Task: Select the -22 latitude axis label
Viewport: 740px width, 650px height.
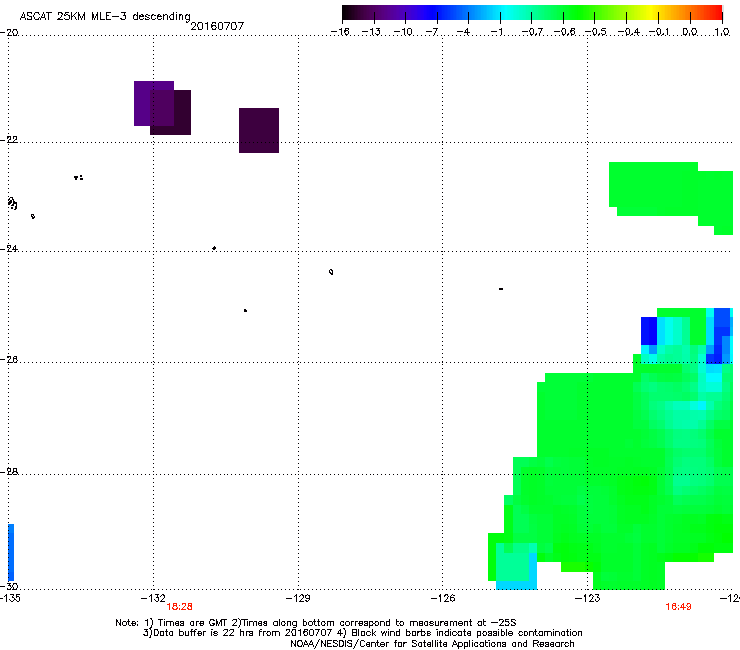Action: point(9,140)
